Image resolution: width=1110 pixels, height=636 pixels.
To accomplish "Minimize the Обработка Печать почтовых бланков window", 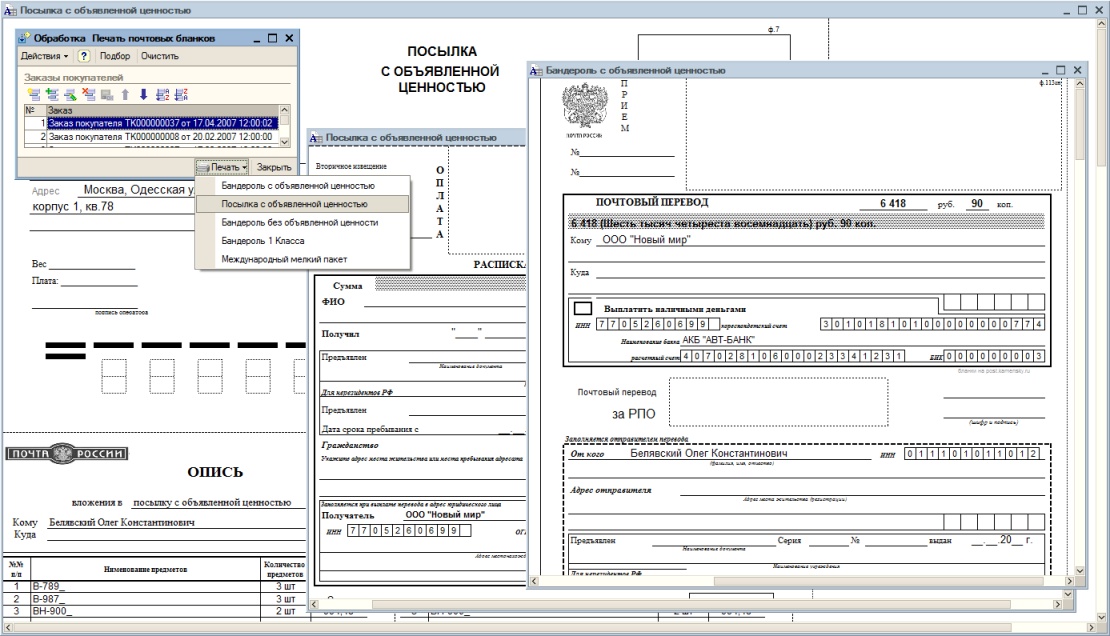I will click(x=256, y=38).
